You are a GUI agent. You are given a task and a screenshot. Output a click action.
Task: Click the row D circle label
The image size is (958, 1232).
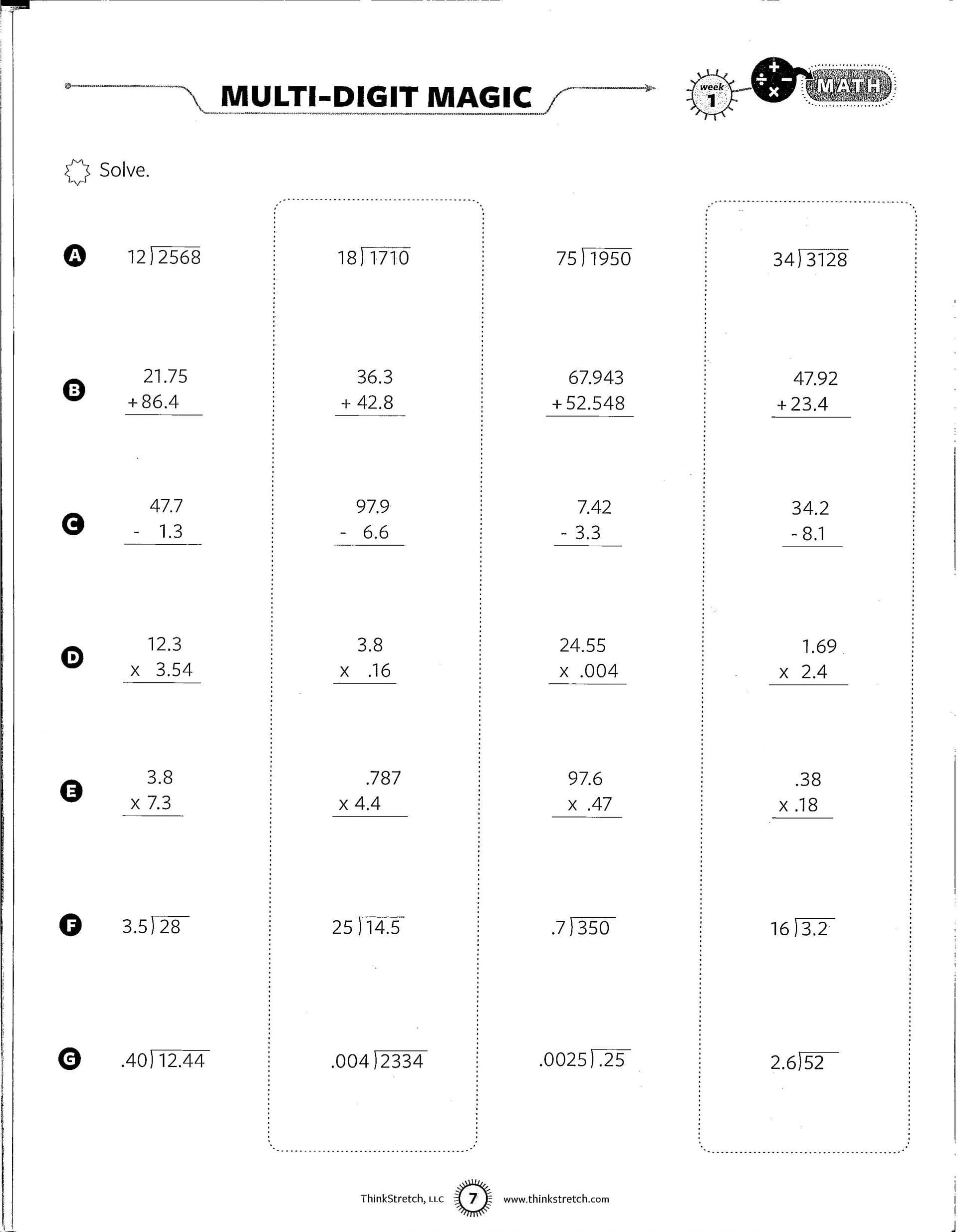72,658
